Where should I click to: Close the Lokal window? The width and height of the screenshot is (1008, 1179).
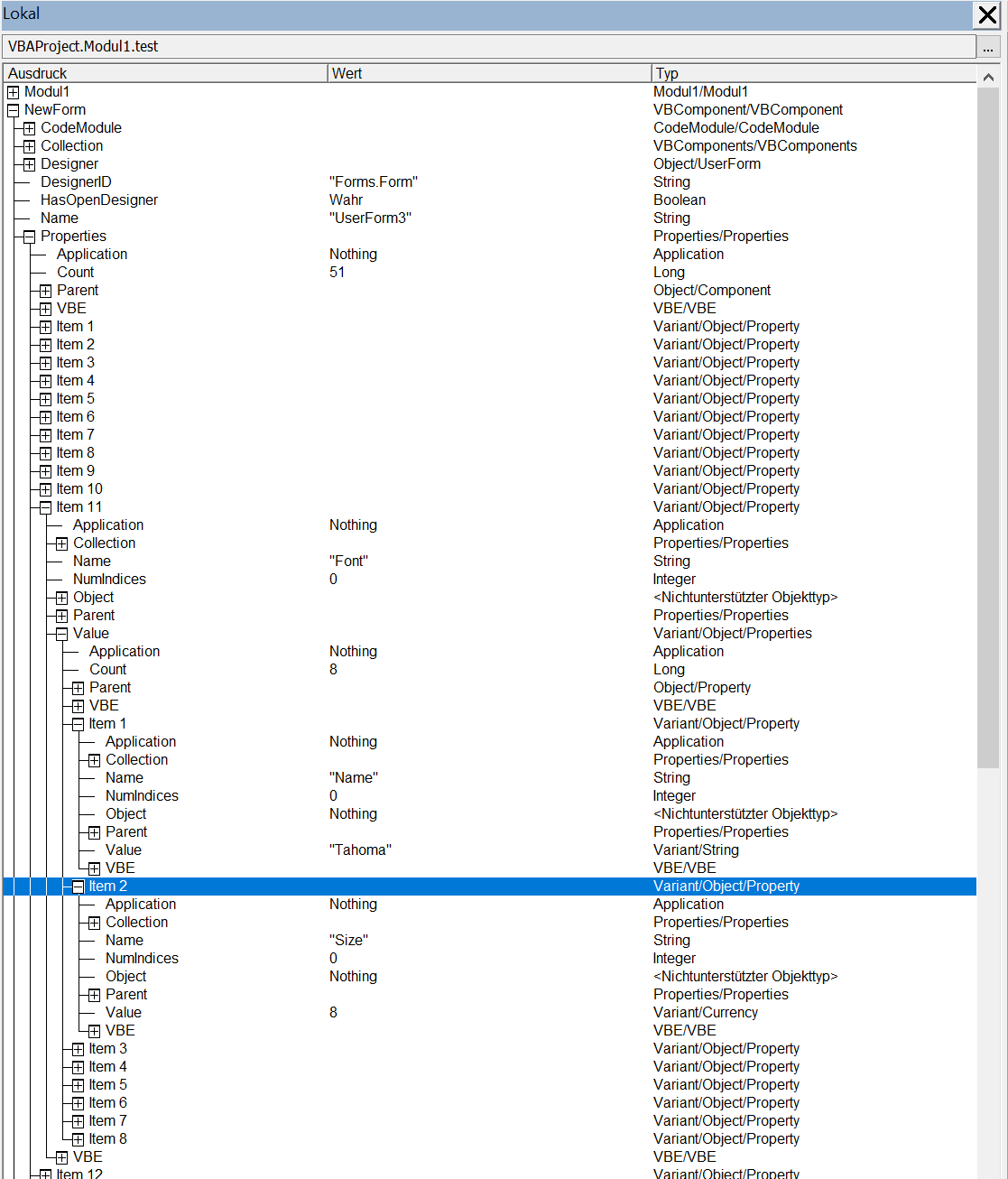point(987,14)
